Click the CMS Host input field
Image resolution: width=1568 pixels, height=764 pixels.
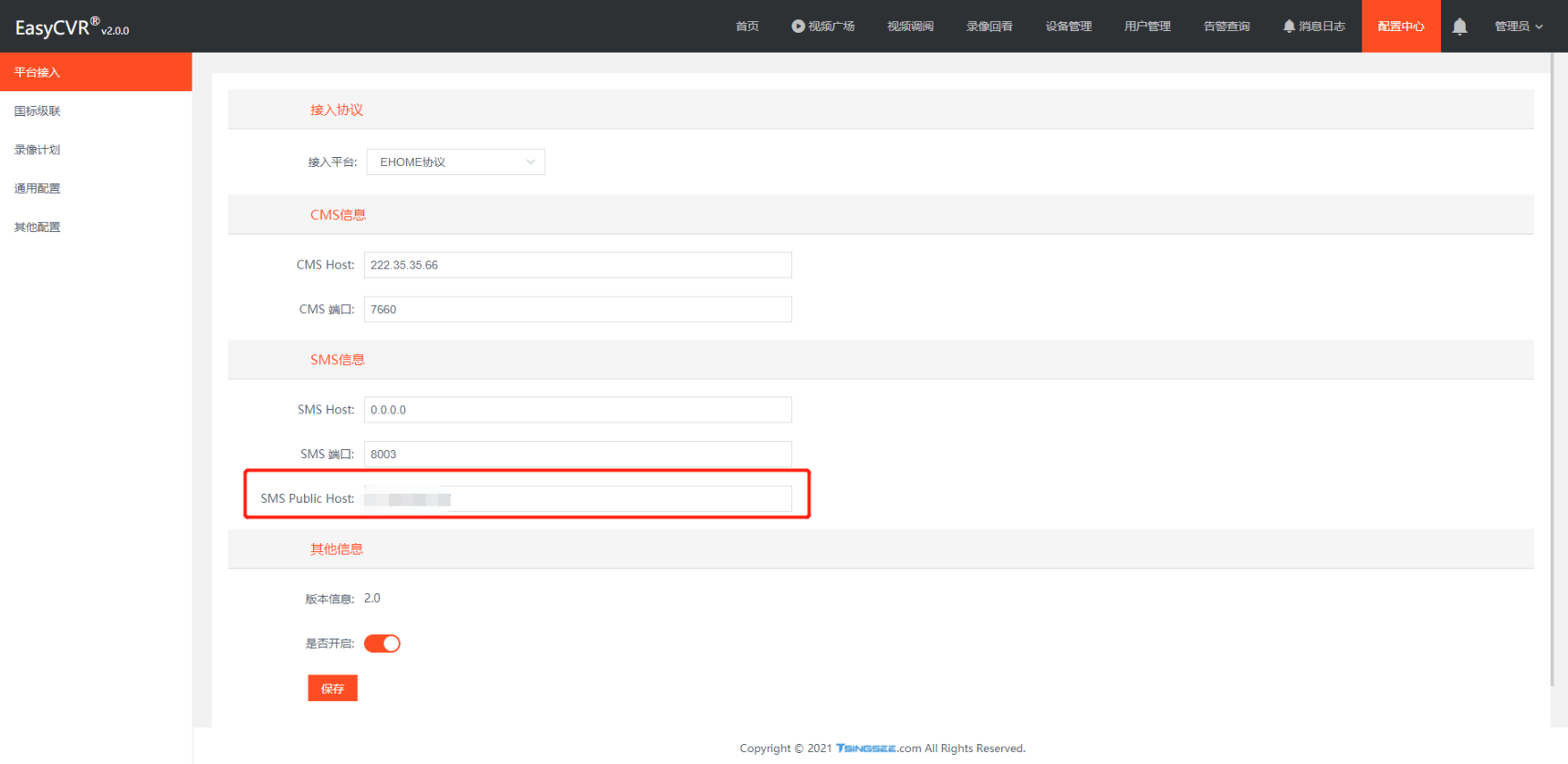pos(577,266)
